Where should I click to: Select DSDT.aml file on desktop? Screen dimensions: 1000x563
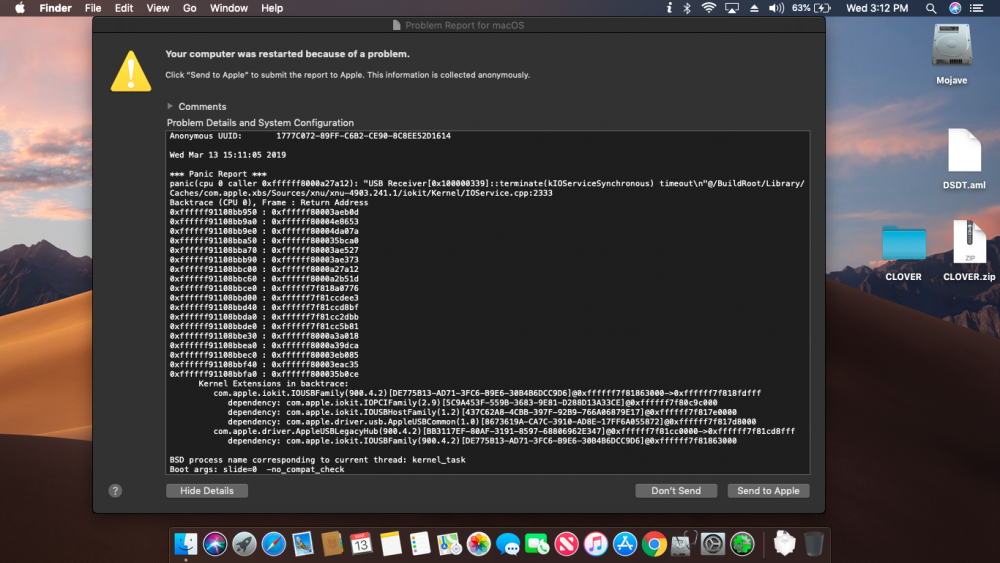[964, 159]
